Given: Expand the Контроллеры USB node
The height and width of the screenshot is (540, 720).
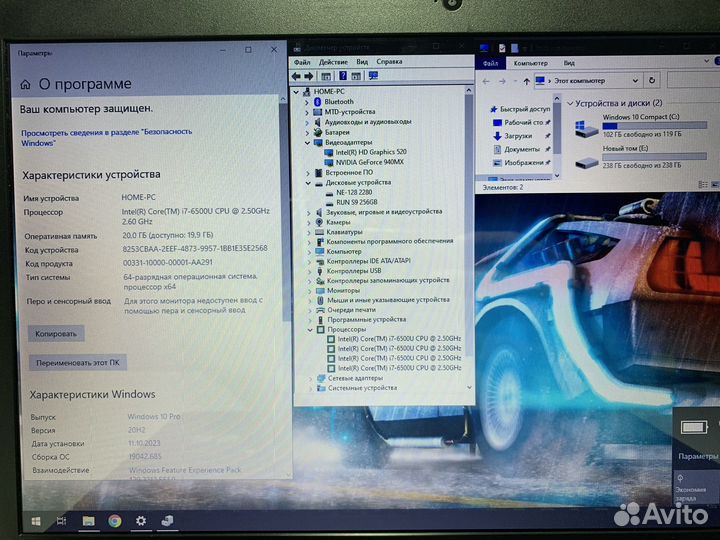Looking at the screenshot, I should 309,271.
